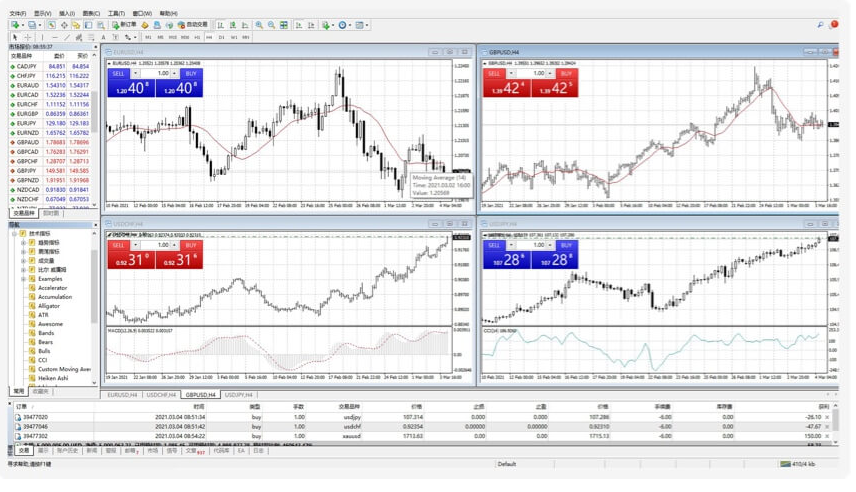Select the crosshair tool in toolbar
The width and height of the screenshot is (856, 492).
tap(28, 37)
